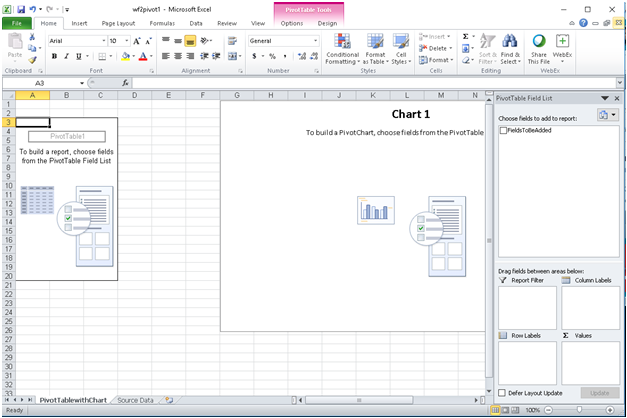Open the General number format dropdown
This screenshot has height=418, width=627.
point(316,41)
